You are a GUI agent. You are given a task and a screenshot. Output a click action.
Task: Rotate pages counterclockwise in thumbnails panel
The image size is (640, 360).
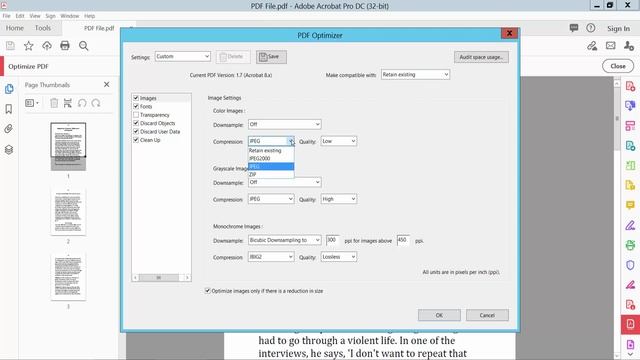[82, 103]
